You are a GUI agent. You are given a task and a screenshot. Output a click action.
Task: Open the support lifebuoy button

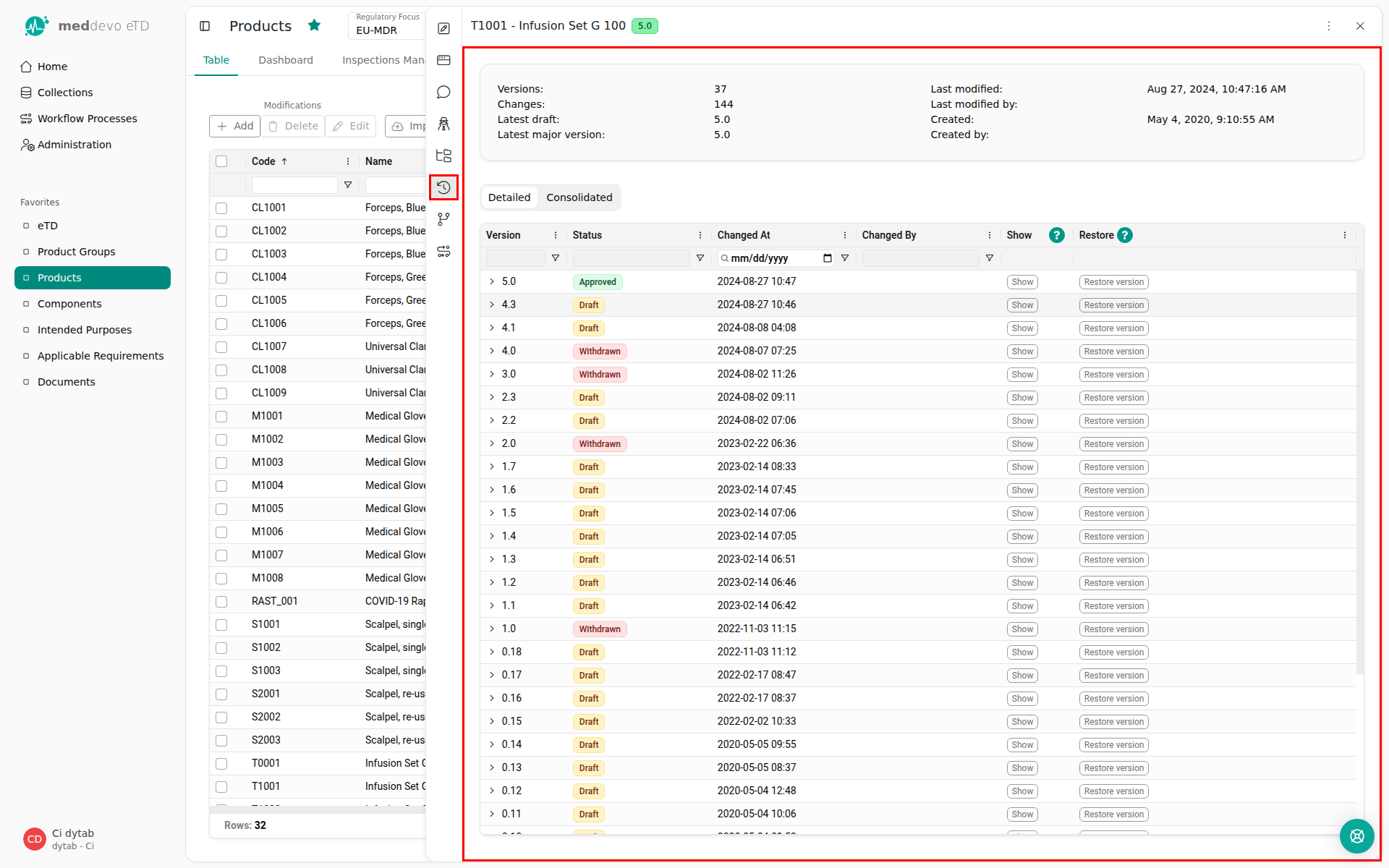click(x=1356, y=836)
